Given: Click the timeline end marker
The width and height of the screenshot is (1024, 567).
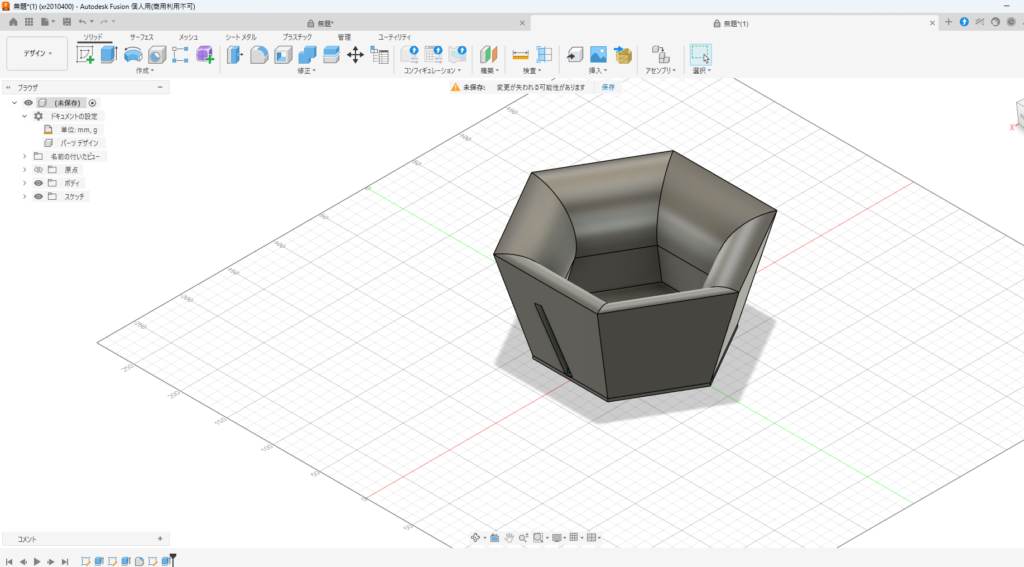Looking at the screenshot, I should pos(173,559).
